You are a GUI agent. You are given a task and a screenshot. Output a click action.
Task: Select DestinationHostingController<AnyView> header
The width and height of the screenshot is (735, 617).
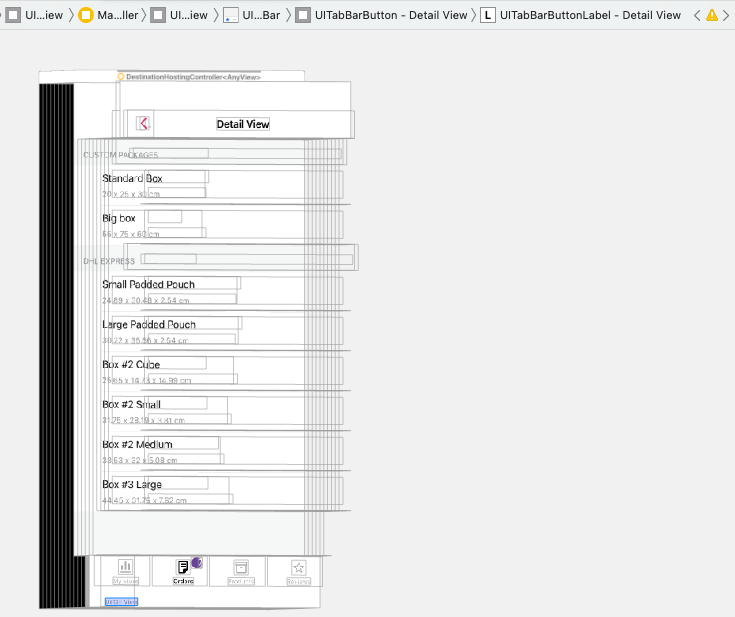pos(193,77)
